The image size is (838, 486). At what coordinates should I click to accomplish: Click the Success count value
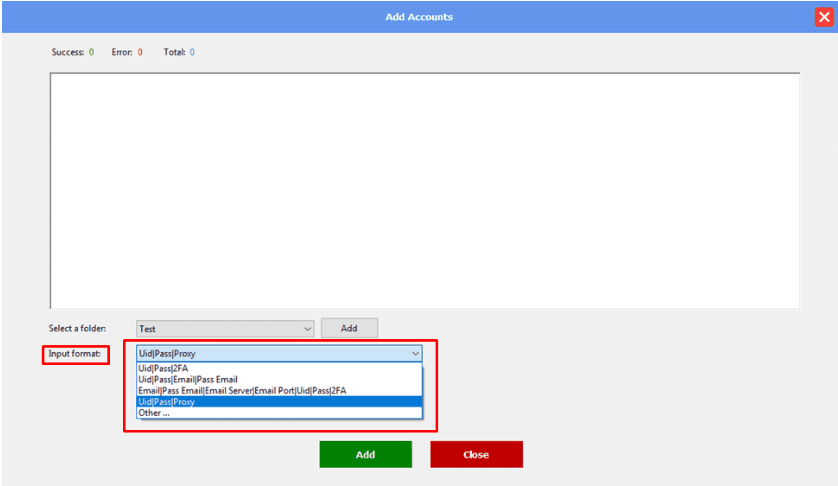[x=91, y=52]
